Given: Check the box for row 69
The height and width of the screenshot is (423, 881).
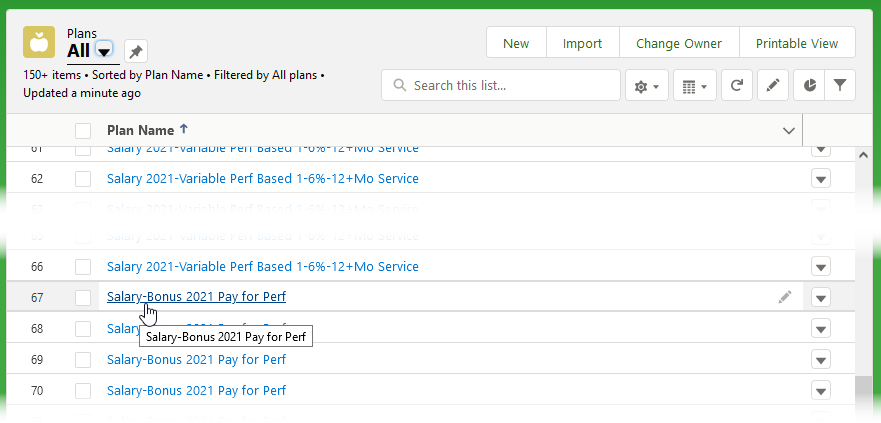Looking at the screenshot, I should (83, 359).
